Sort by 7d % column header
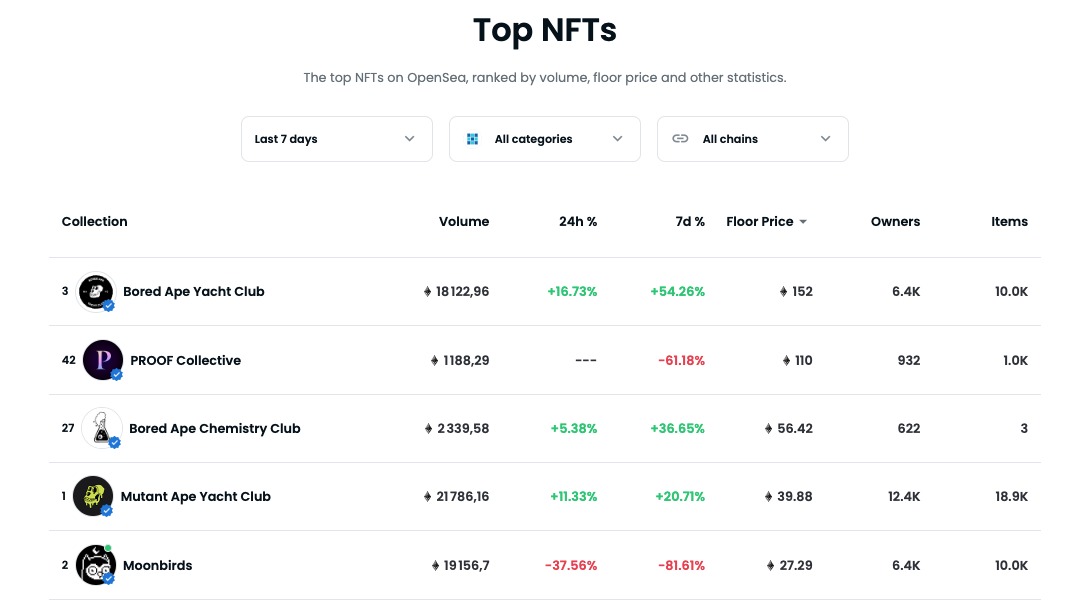This screenshot has width=1074, height=602. coord(690,222)
